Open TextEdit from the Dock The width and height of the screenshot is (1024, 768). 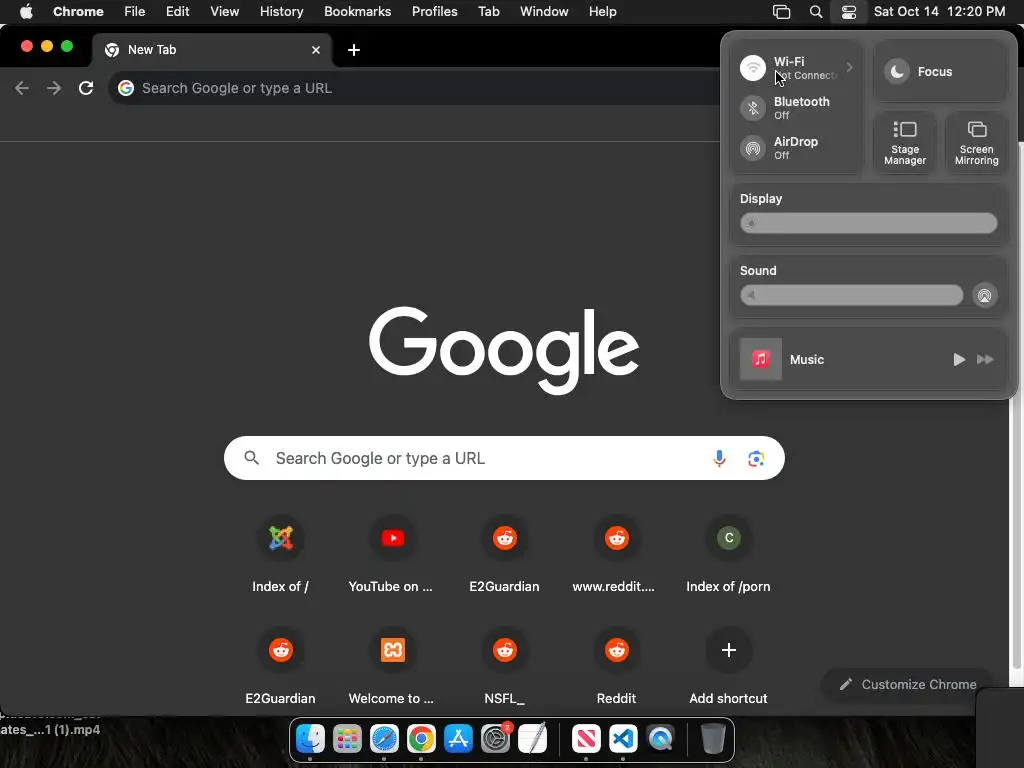532,739
